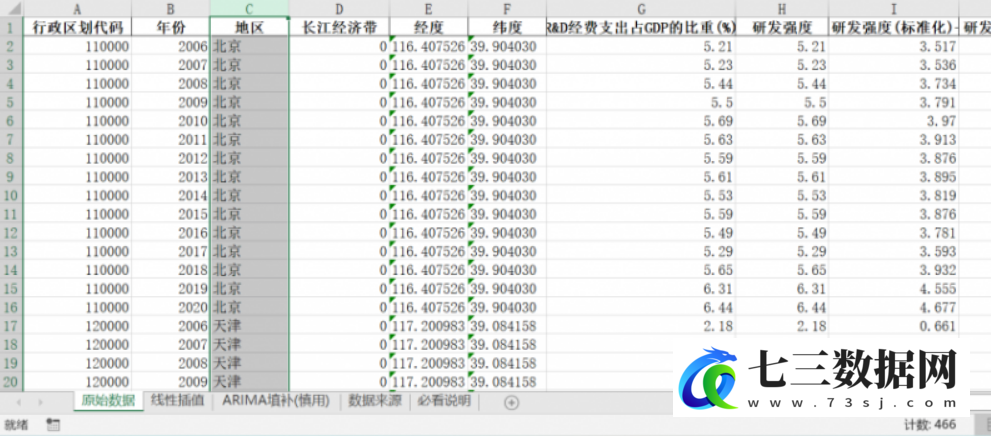Click the 地区 header cell

249,27
